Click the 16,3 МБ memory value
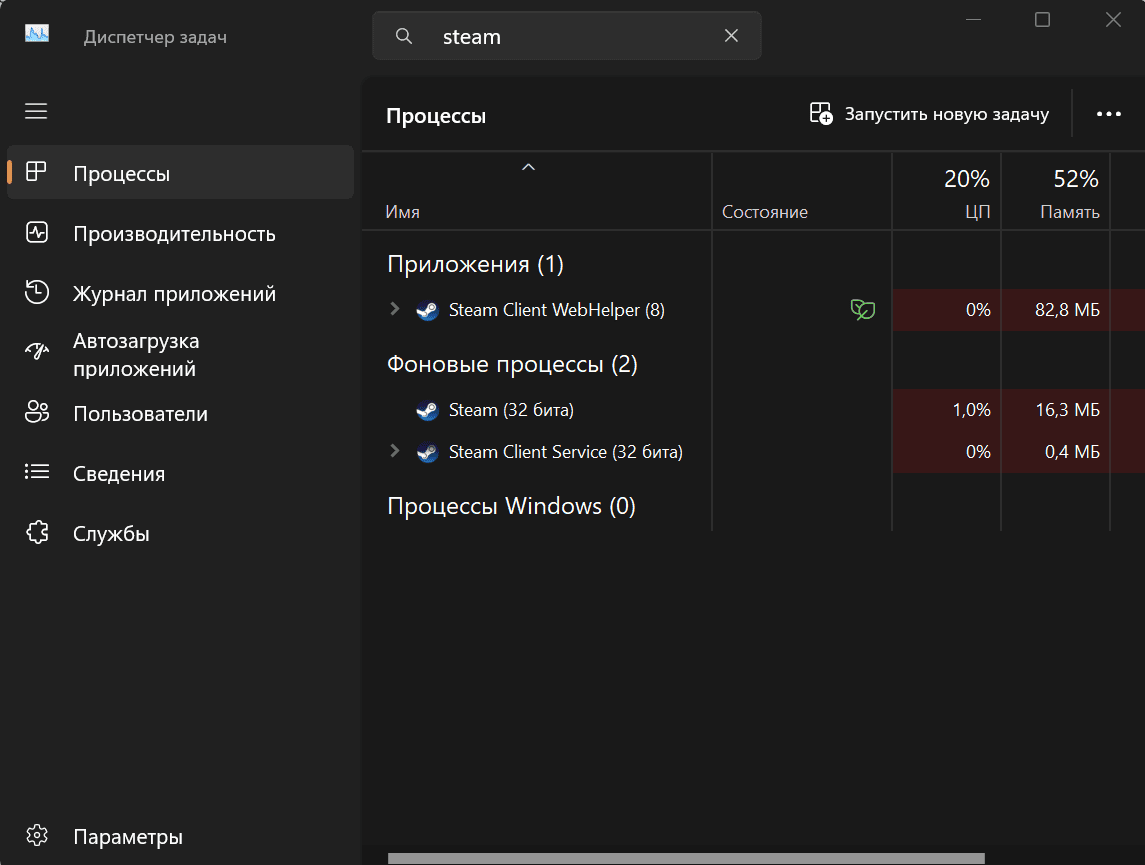Viewport: 1145px width, 865px height. 1068,410
